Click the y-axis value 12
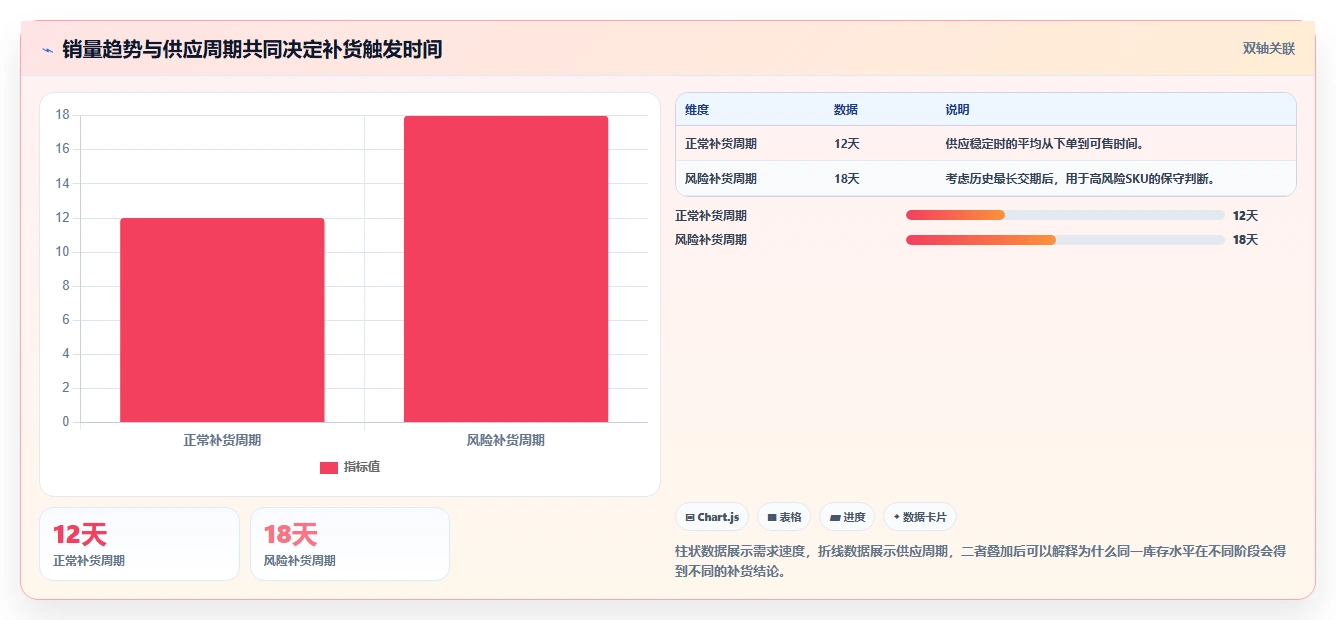1336x620 pixels. pos(62,218)
